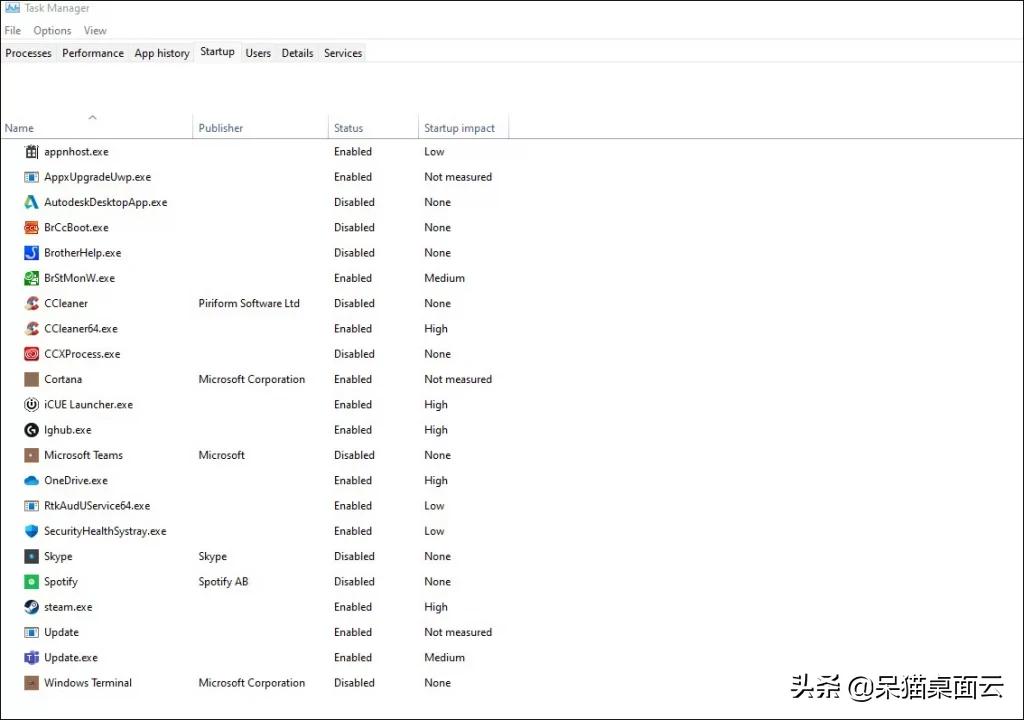Sort by Publisher column header

221,128
